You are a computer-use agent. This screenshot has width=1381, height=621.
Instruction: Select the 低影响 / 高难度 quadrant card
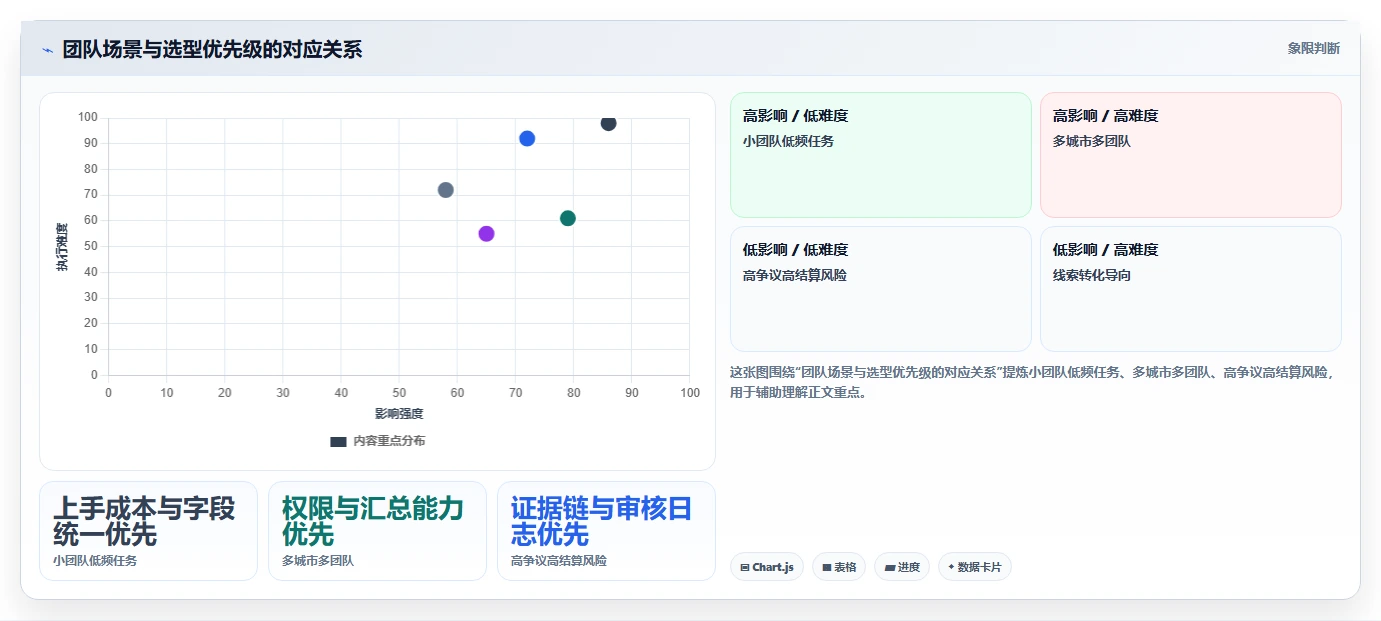(x=1190, y=289)
